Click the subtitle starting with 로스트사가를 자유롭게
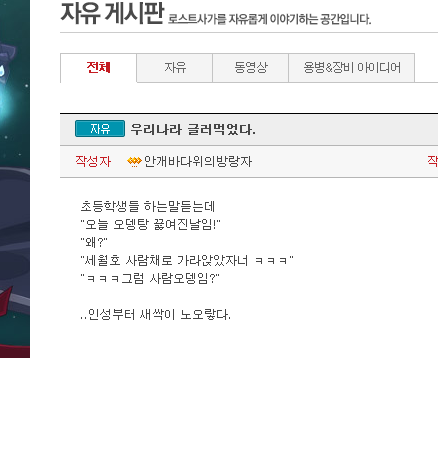The image size is (438, 457). 269,19
